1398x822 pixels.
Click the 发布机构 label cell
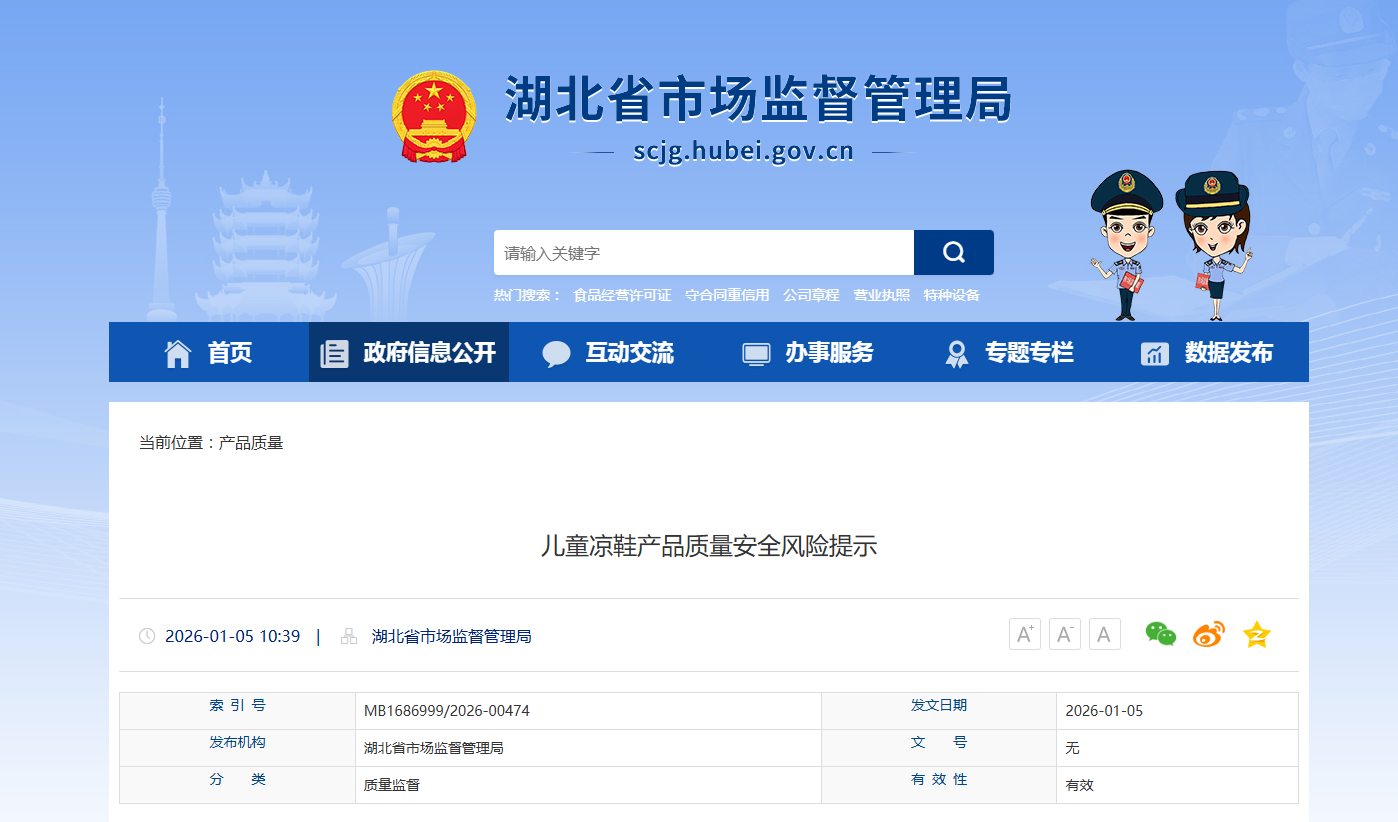pyautogui.click(x=238, y=748)
